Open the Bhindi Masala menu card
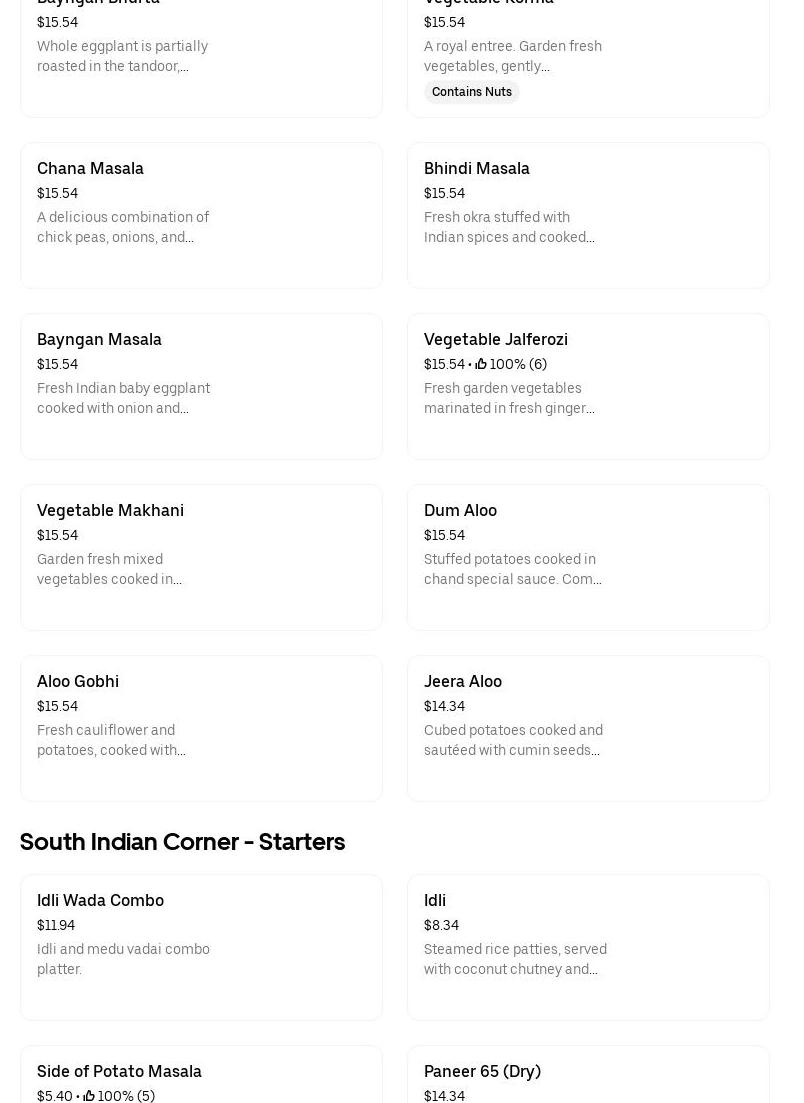Viewport: 804px width, 1103px height. tap(588, 215)
